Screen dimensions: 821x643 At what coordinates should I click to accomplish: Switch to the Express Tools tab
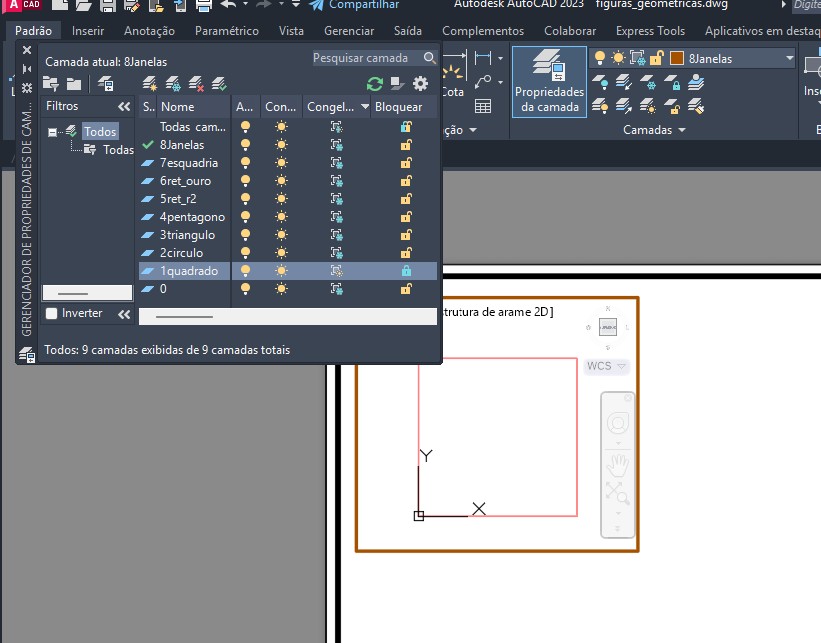point(650,31)
